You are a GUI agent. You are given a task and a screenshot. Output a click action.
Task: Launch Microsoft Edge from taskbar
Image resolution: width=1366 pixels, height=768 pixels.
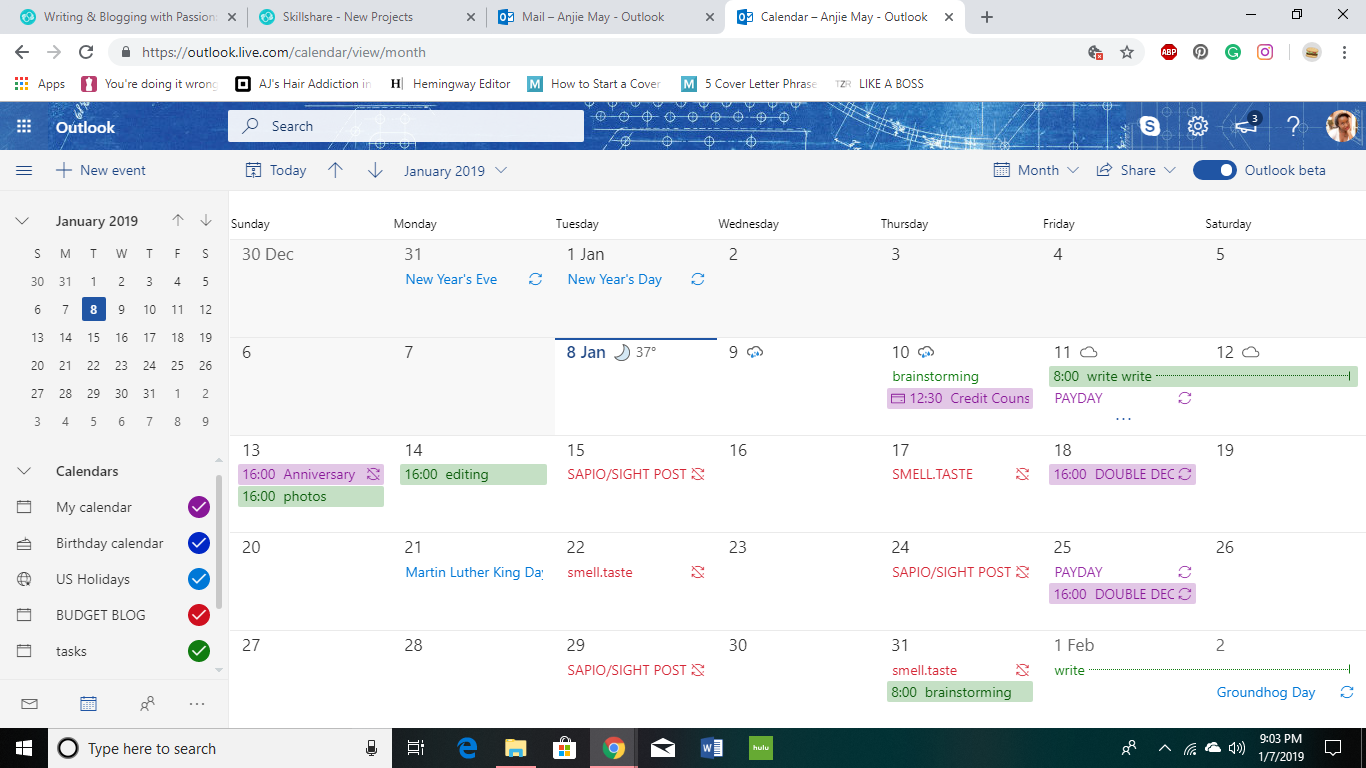(467, 748)
